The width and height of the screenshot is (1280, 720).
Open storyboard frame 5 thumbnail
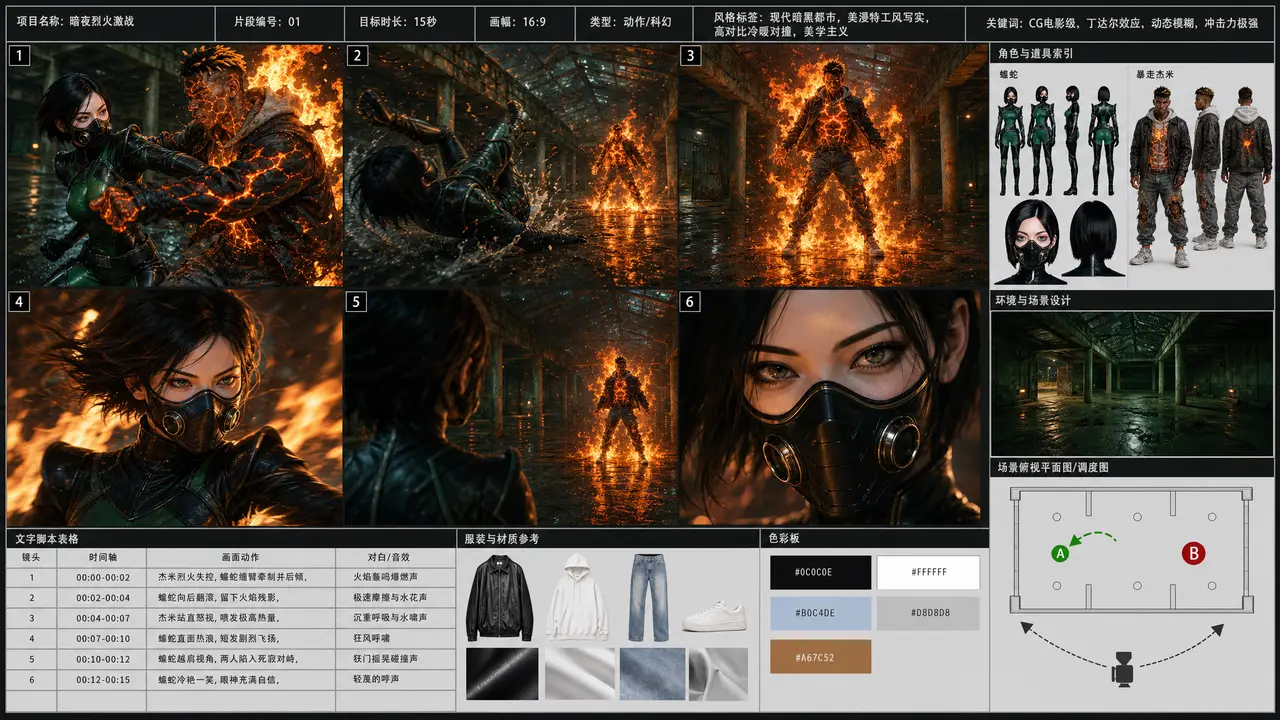pos(511,408)
